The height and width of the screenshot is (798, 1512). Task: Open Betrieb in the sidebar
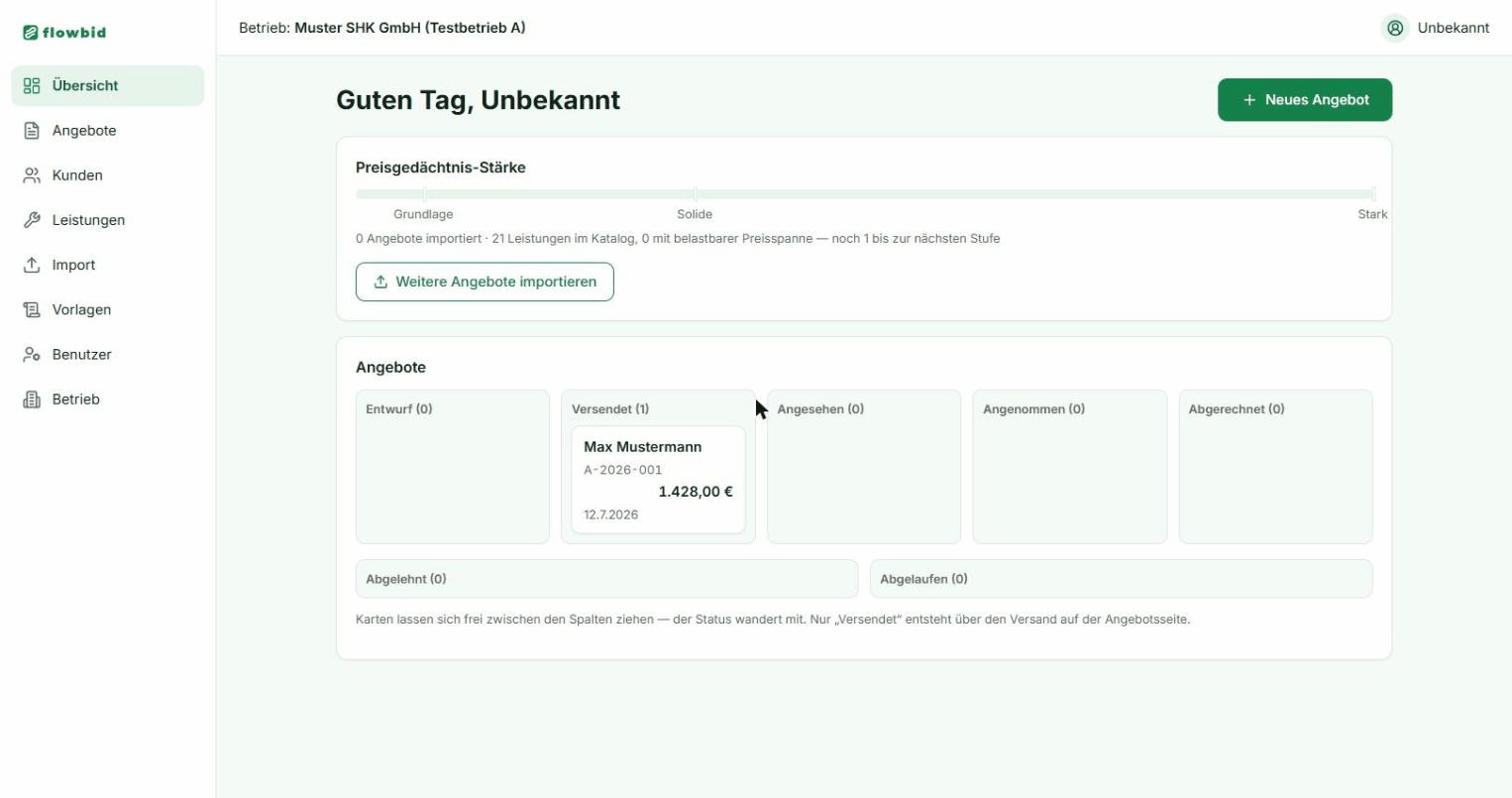pos(108,399)
